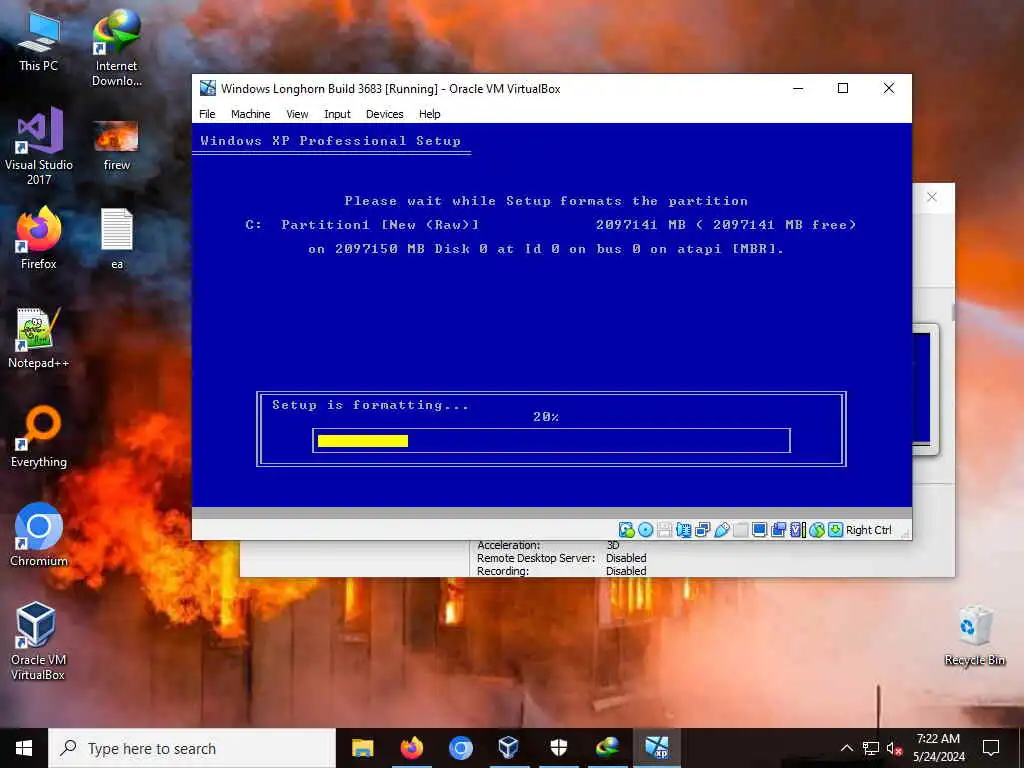
Task: Select the firew image file icon
Action: [x=116, y=145]
